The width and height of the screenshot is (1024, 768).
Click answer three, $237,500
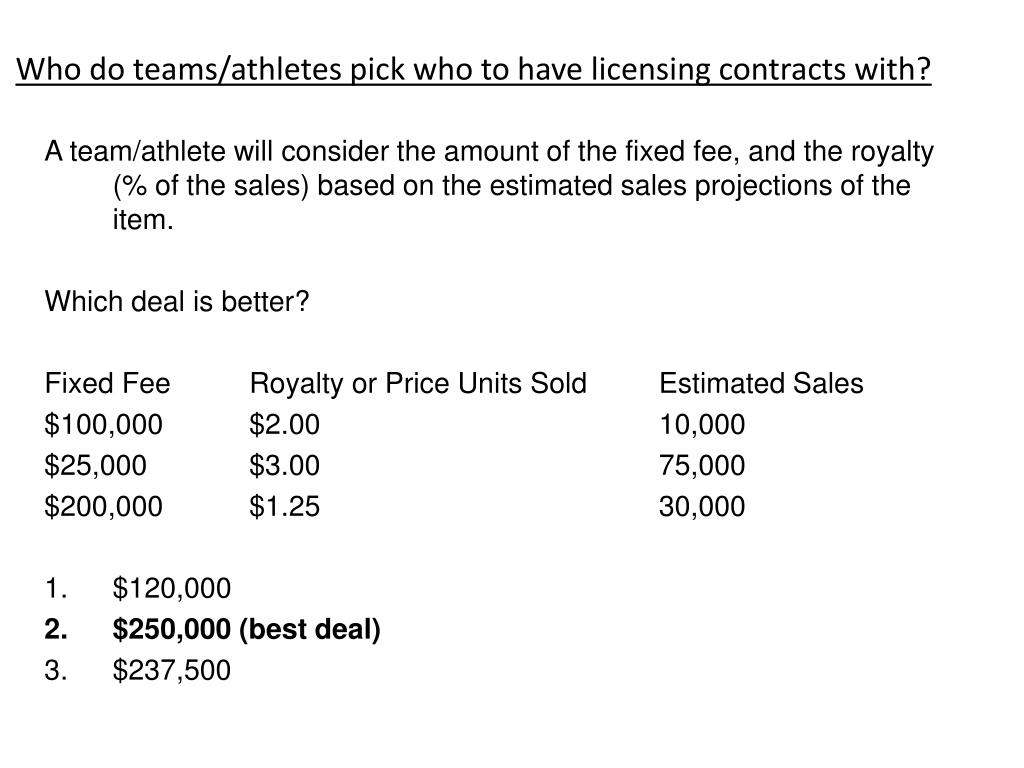pyautogui.click(x=172, y=671)
